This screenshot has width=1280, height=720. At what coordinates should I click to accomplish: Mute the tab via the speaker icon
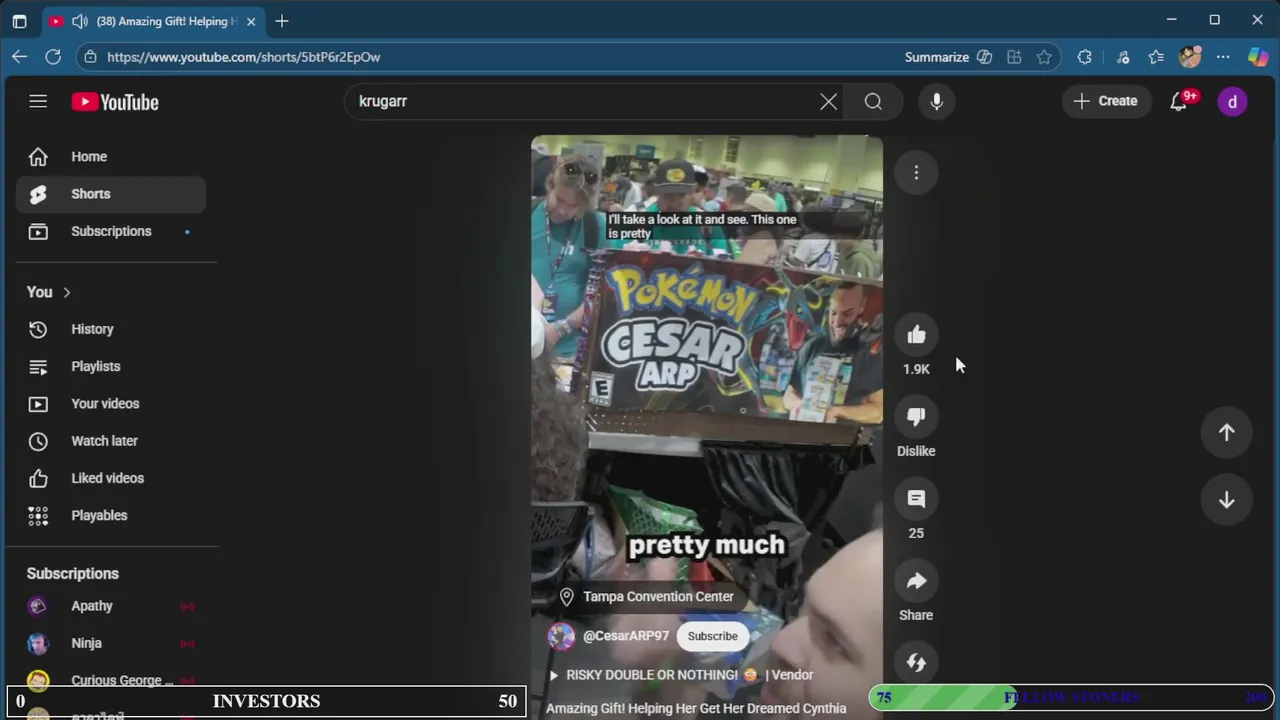pyautogui.click(x=80, y=21)
